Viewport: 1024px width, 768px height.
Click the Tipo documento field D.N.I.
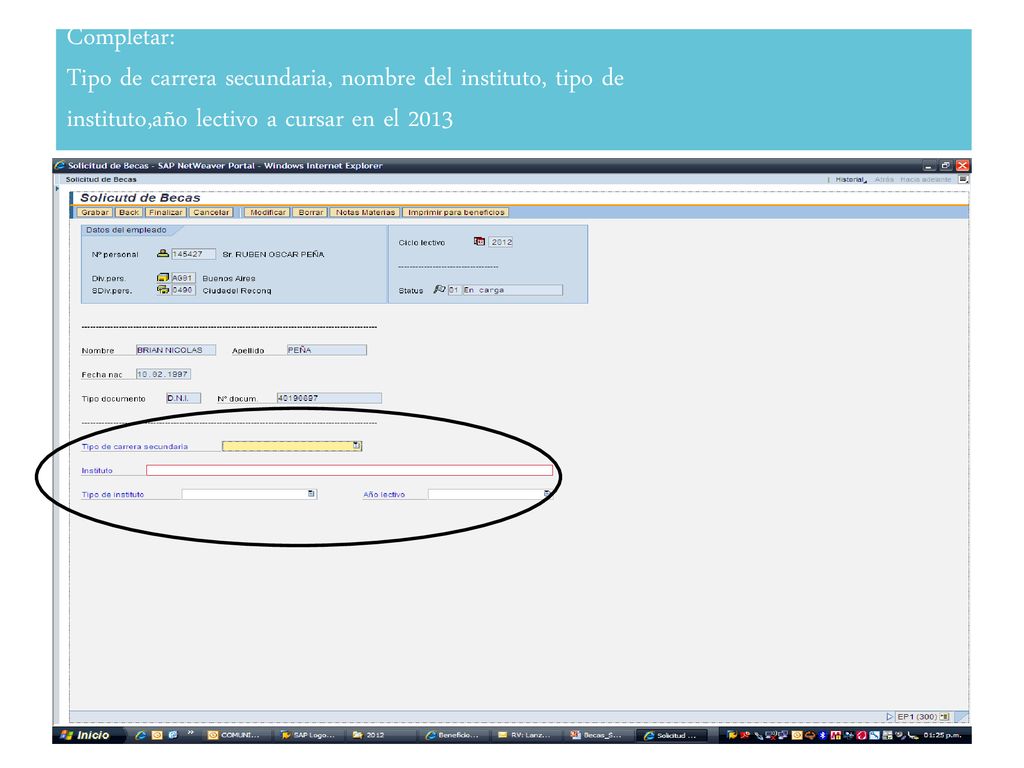[x=184, y=398]
